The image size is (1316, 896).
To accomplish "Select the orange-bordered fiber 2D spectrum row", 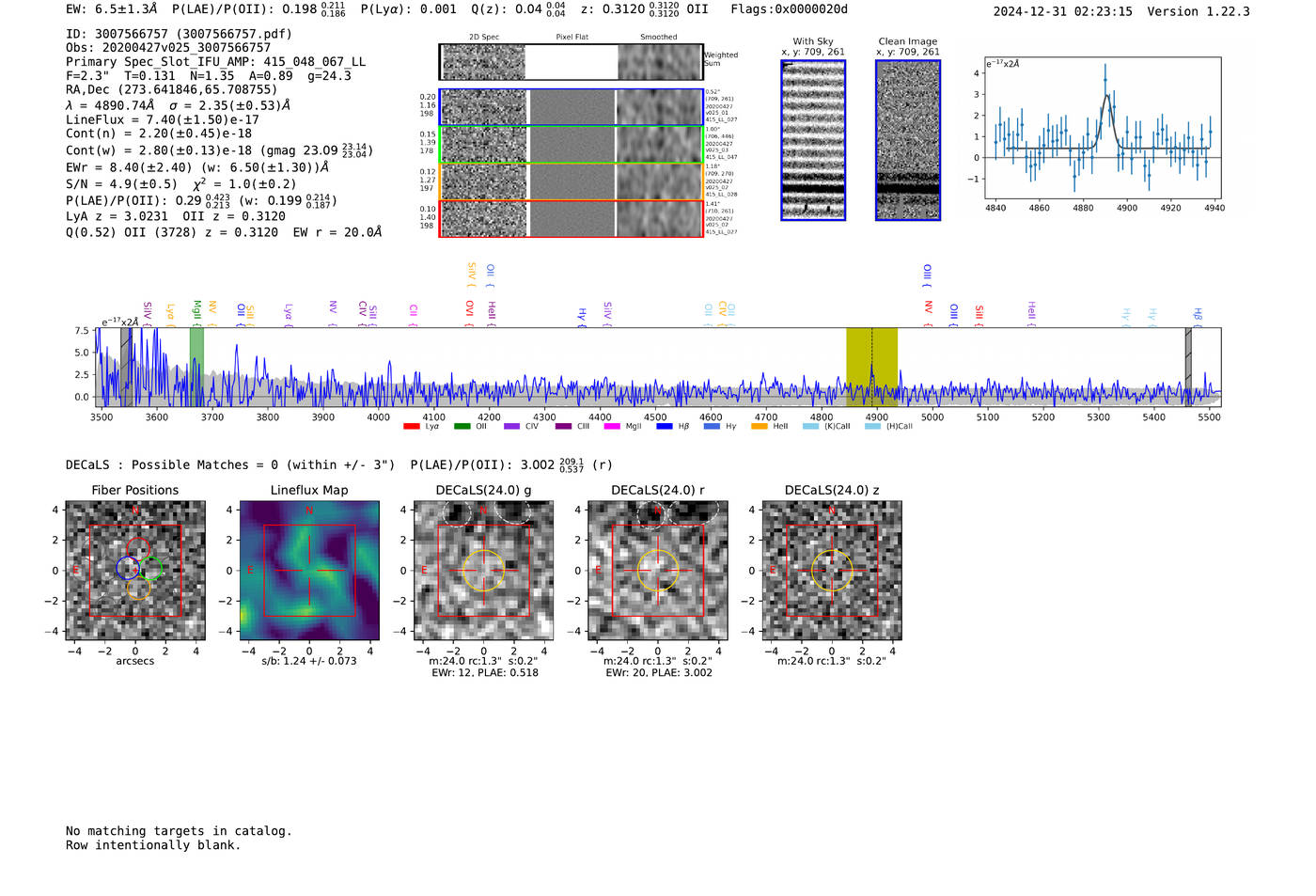I will tap(571, 181).
